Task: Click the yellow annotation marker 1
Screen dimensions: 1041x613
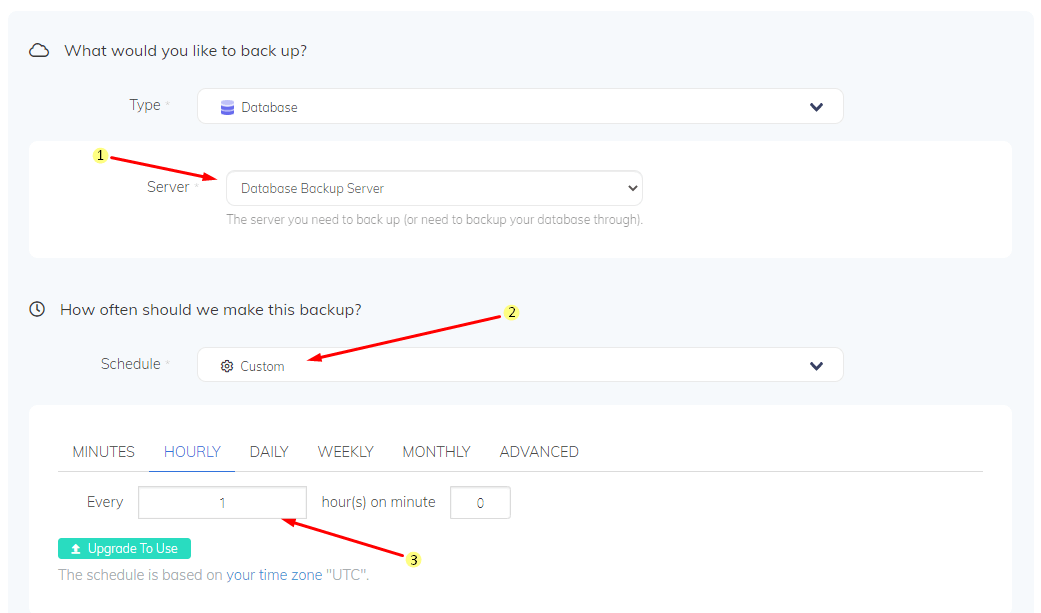Action: (x=100, y=155)
